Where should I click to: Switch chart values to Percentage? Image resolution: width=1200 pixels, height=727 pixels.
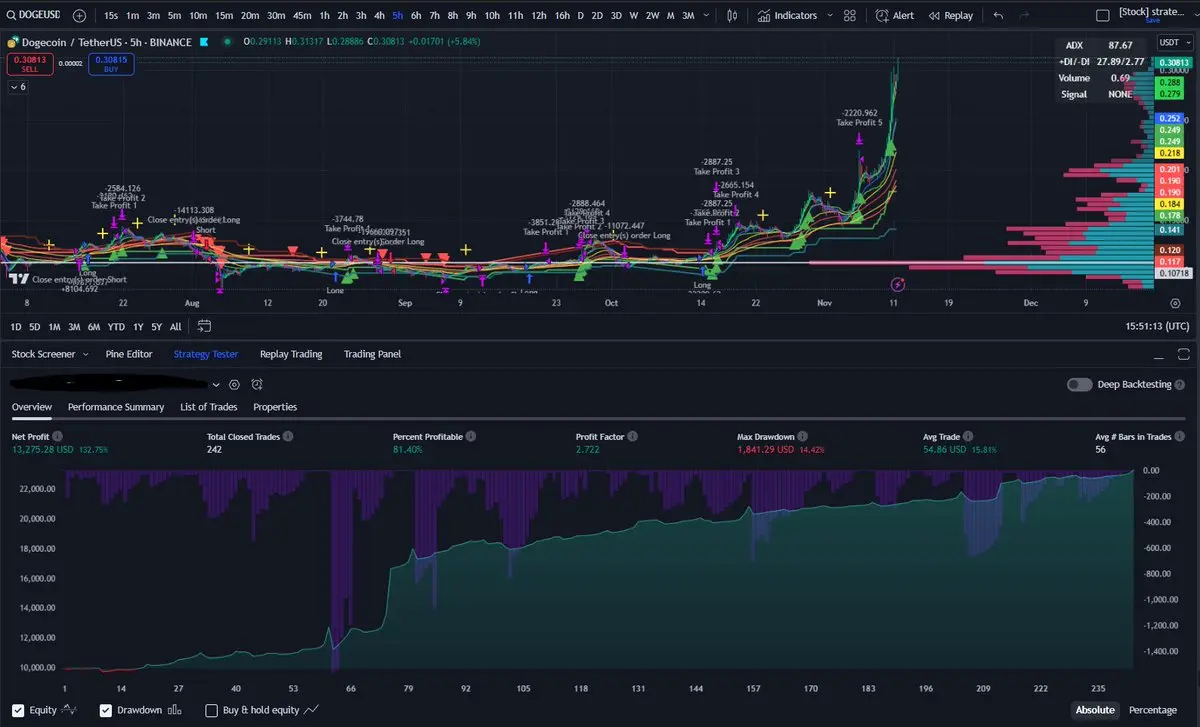(x=1153, y=710)
